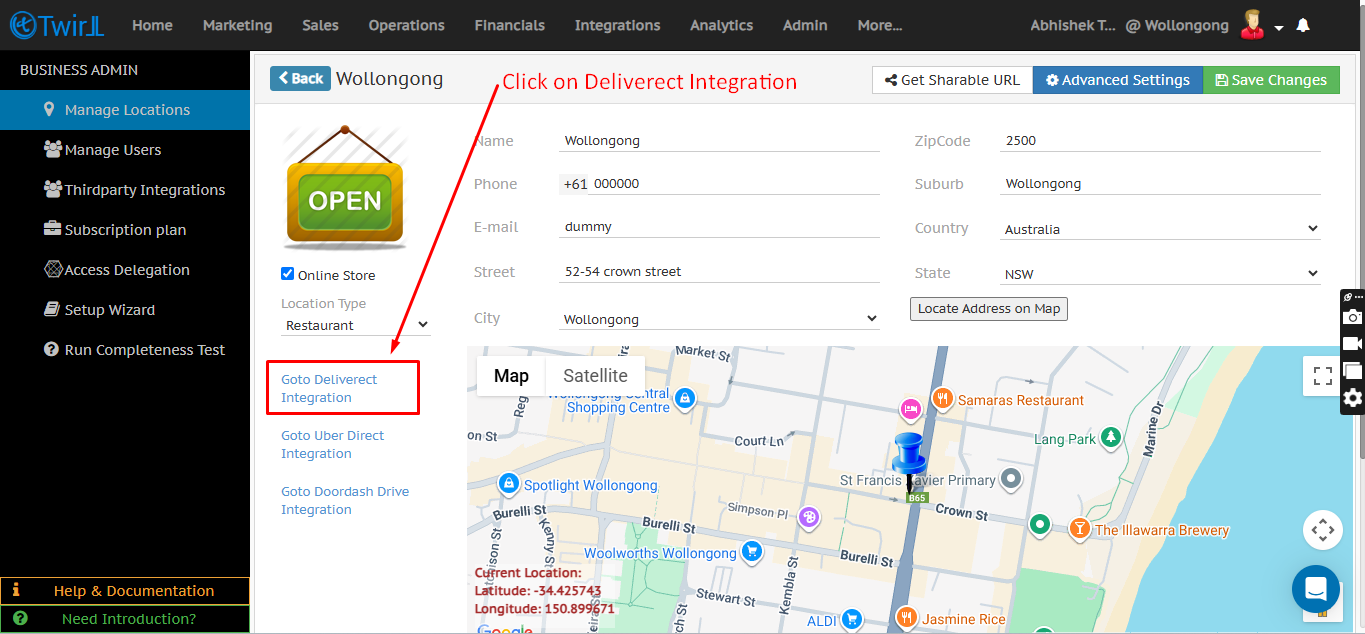Screen dimensions: 1365x634
Task: Click the notification bell icon
Action: tap(1303, 25)
